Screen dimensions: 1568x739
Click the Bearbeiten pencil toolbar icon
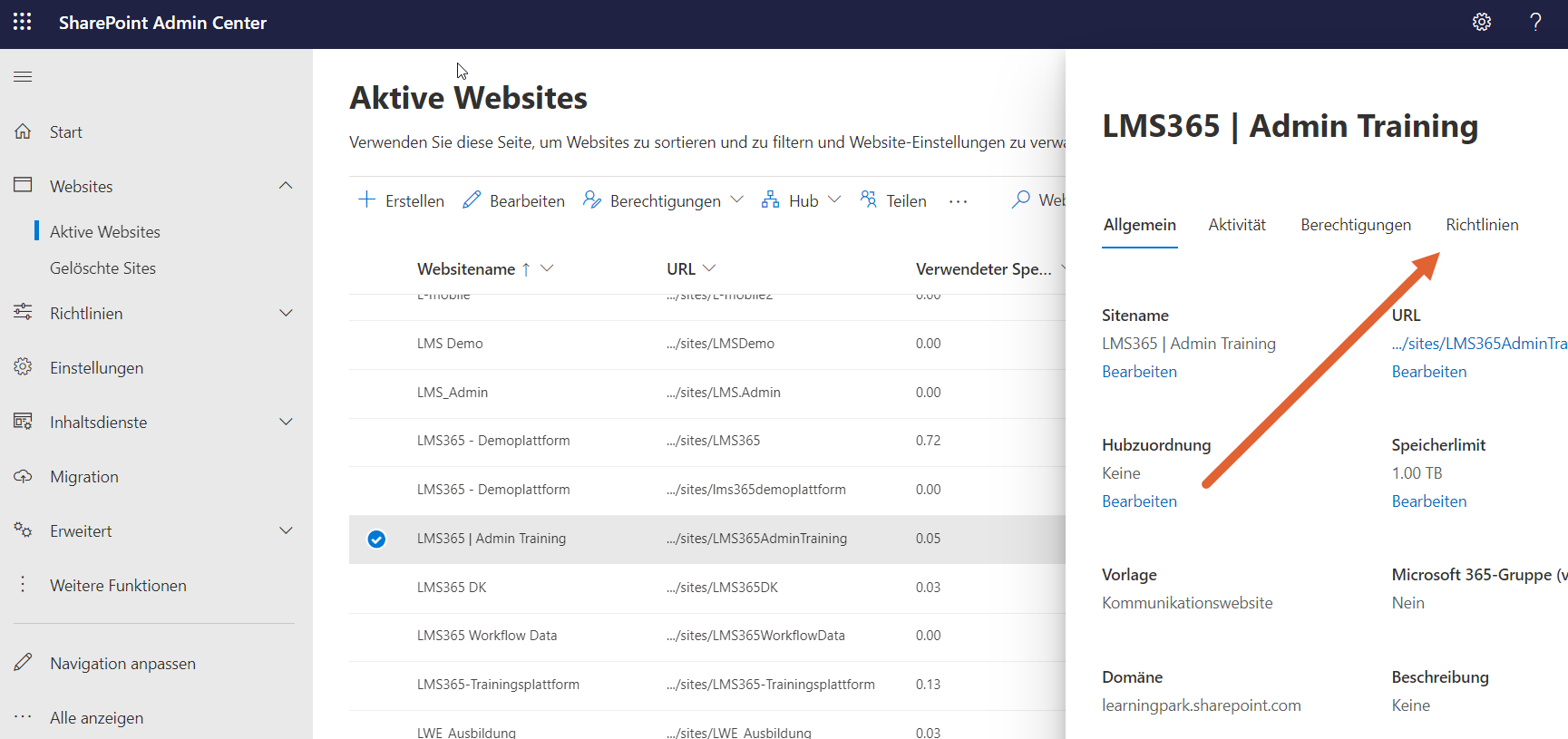click(472, 199)
